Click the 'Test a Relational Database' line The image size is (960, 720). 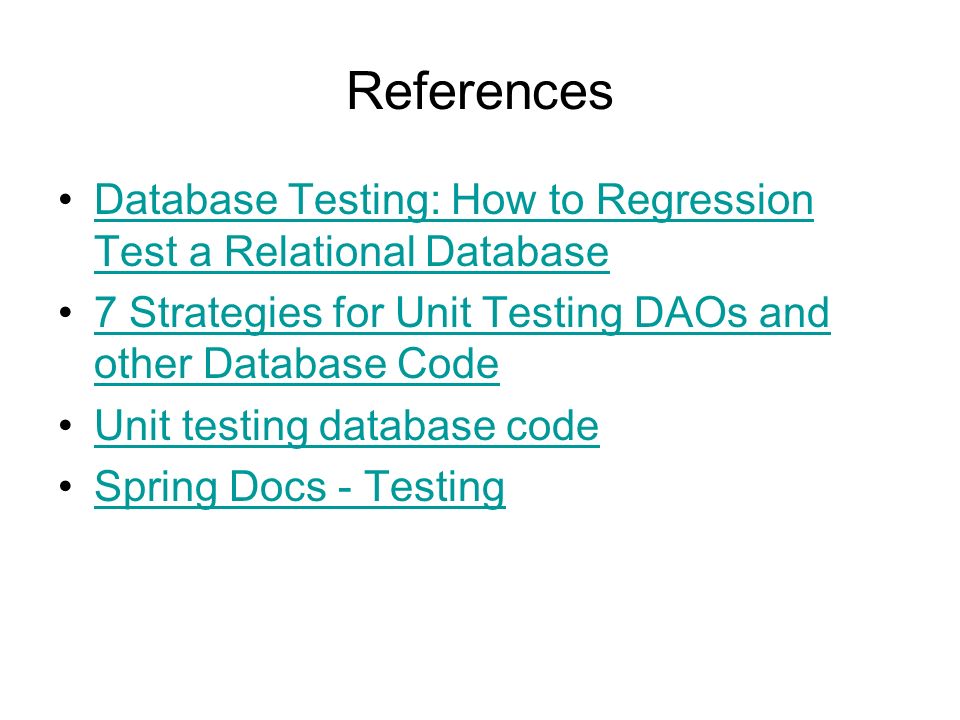pyautogui.click(x=351, y=252)
